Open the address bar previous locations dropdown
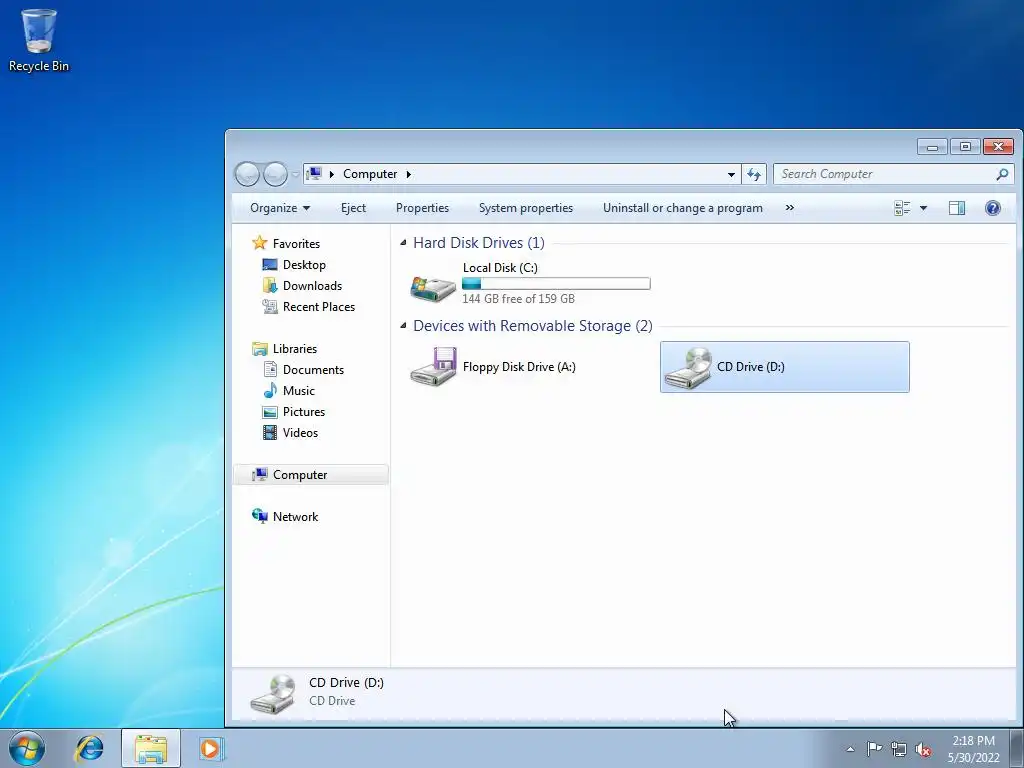 (x=731, y=174)
